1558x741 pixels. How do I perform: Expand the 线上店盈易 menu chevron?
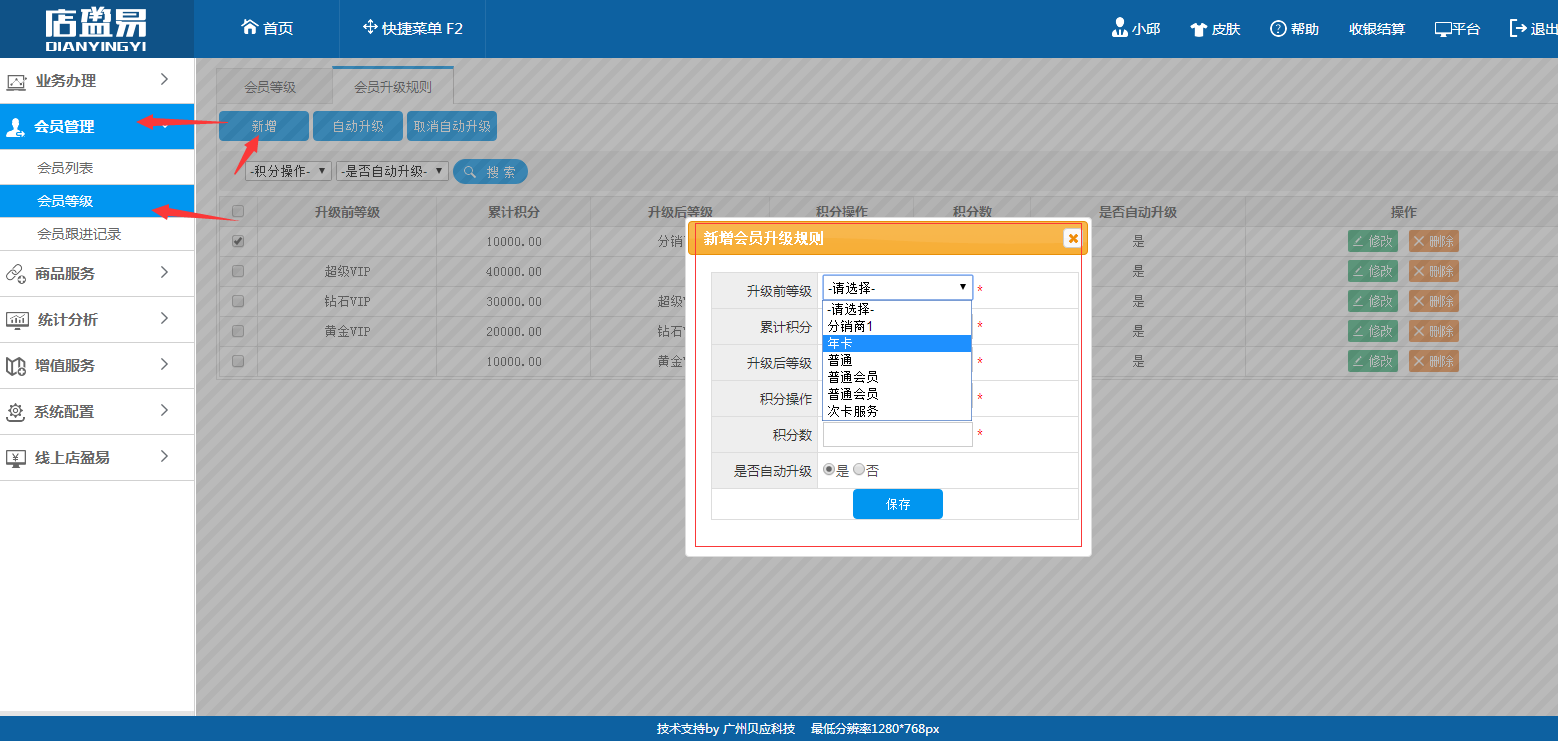164,456
